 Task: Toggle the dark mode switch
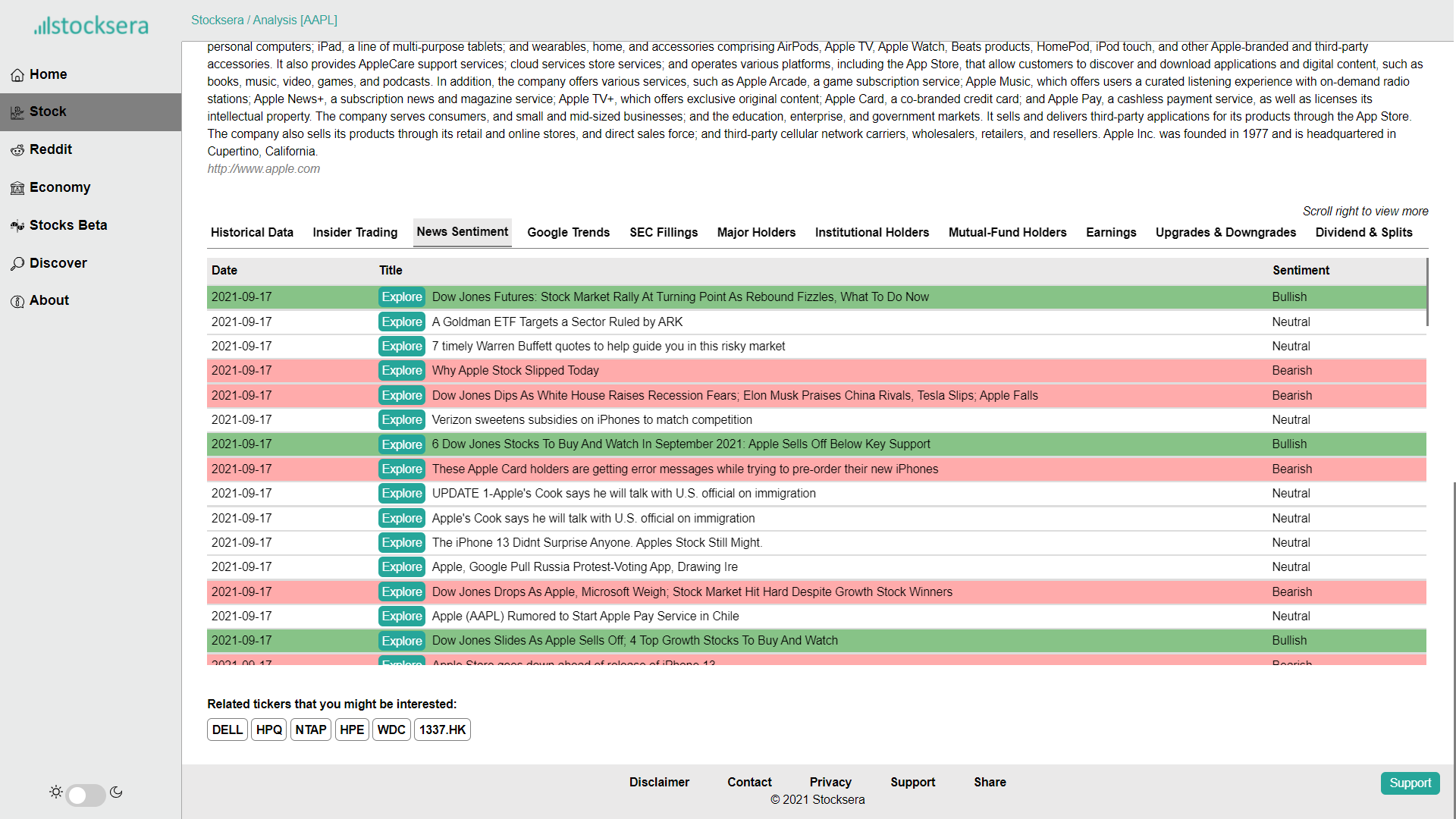[85, 795]
